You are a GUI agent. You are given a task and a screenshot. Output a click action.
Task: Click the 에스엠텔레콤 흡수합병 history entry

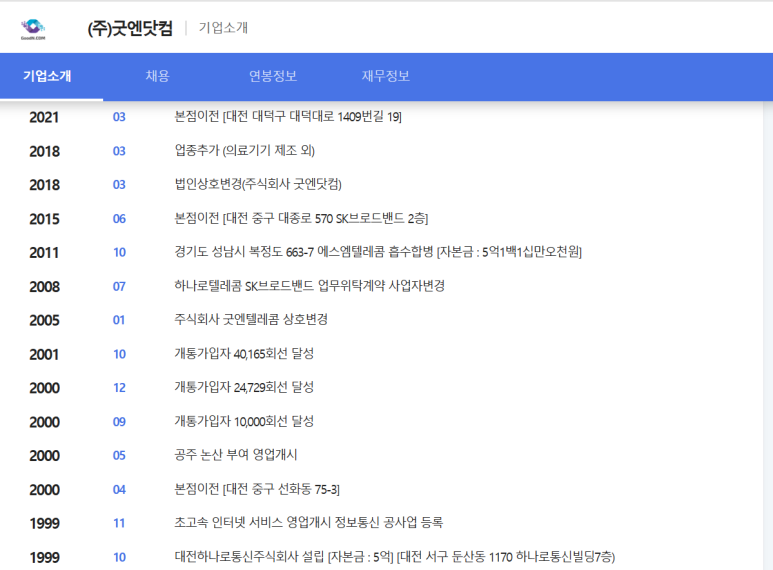coord(378,252)
